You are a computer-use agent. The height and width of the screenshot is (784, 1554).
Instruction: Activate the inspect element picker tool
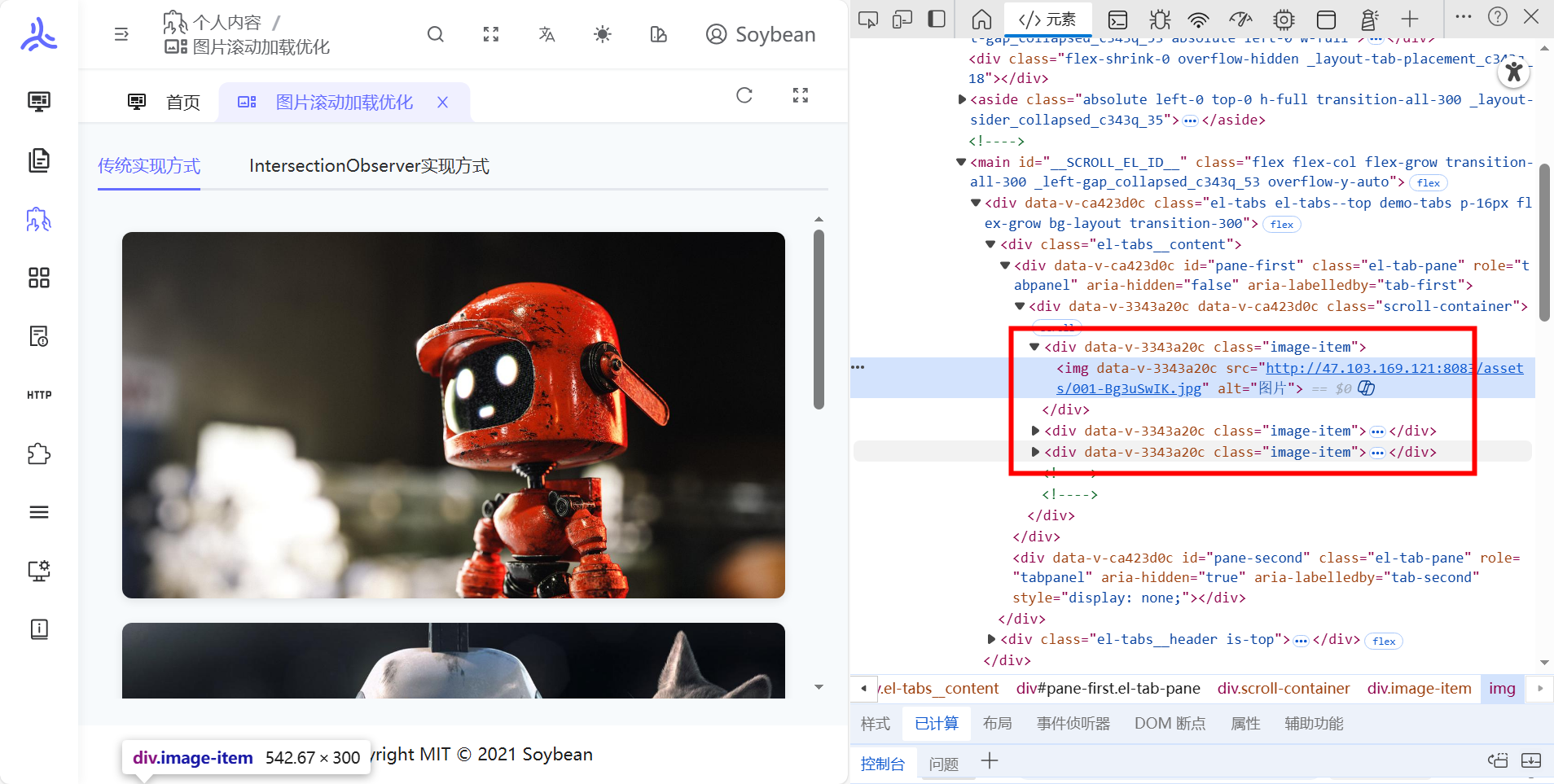868,18
